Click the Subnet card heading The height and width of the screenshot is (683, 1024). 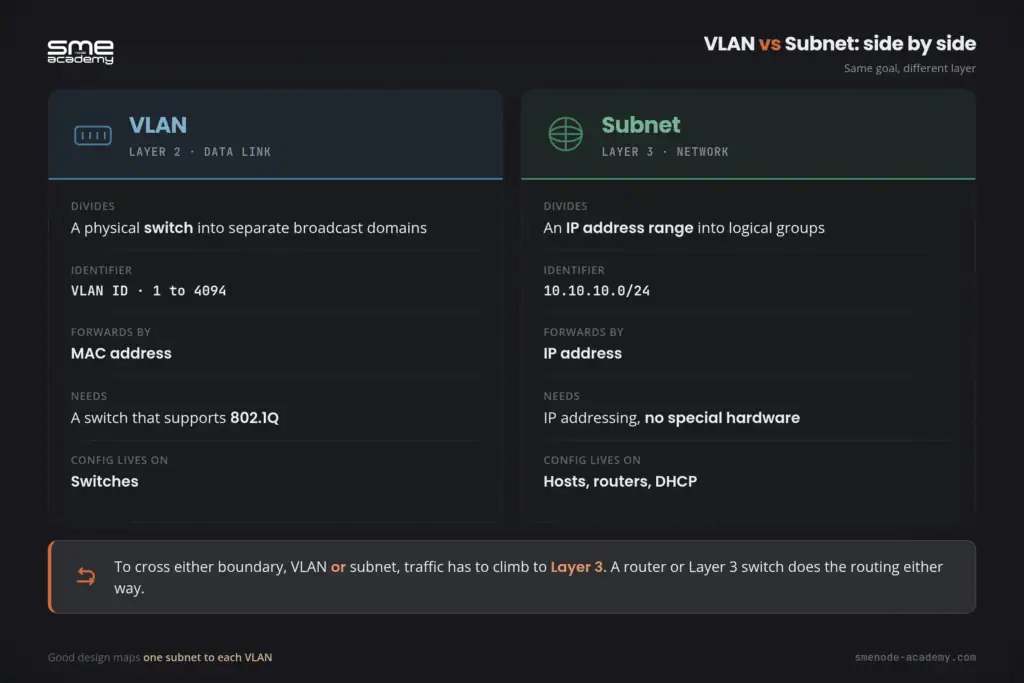(641, 125)
